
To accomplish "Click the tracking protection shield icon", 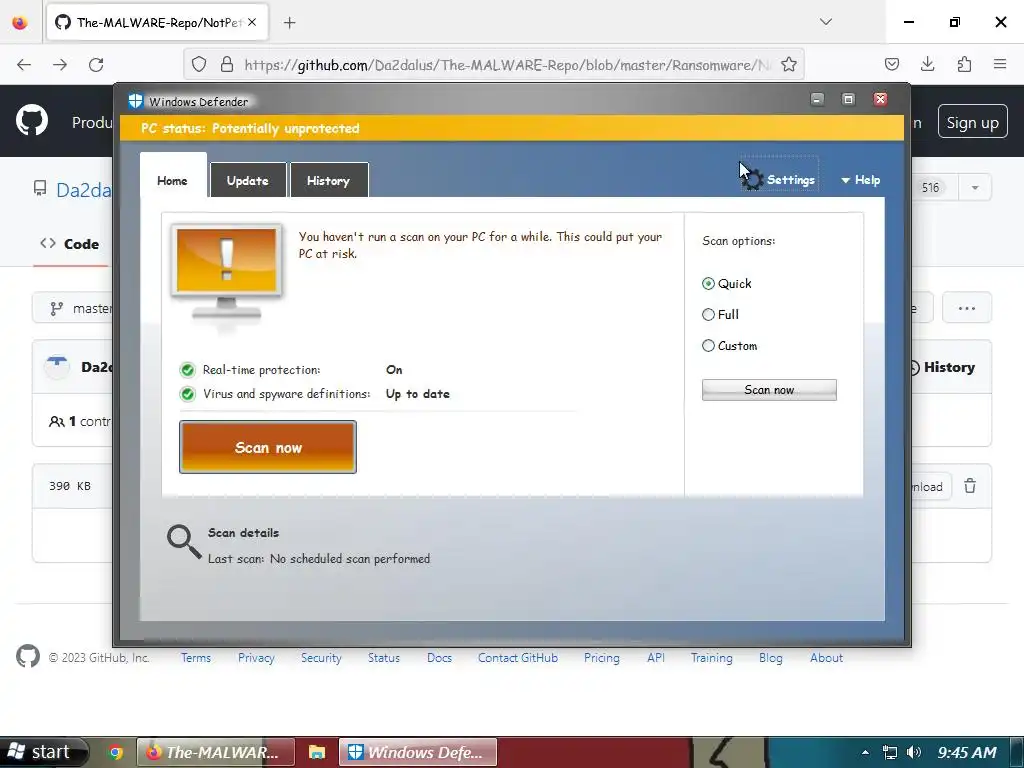I will pos(199,65).
